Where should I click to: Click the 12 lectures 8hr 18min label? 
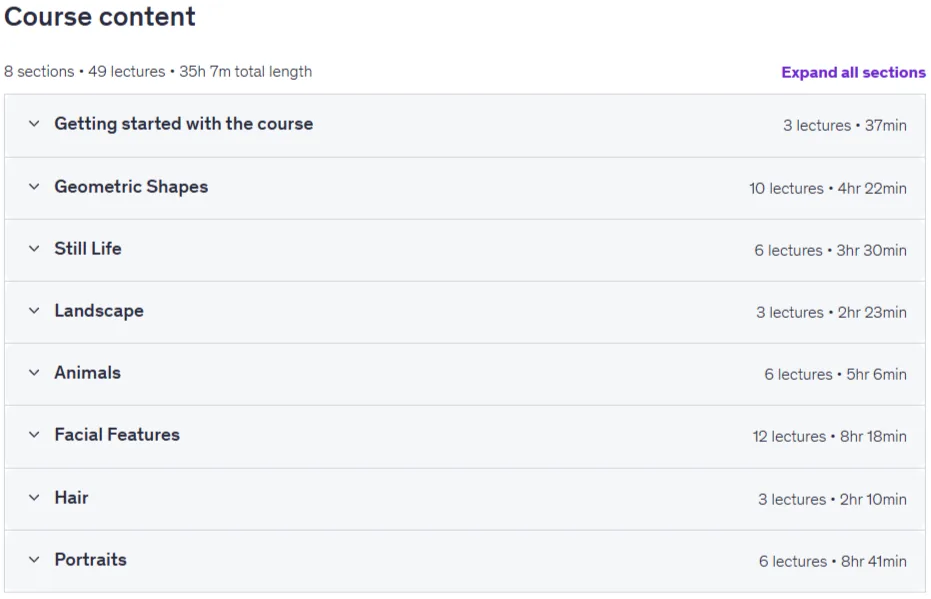click(x=829, y=437)
